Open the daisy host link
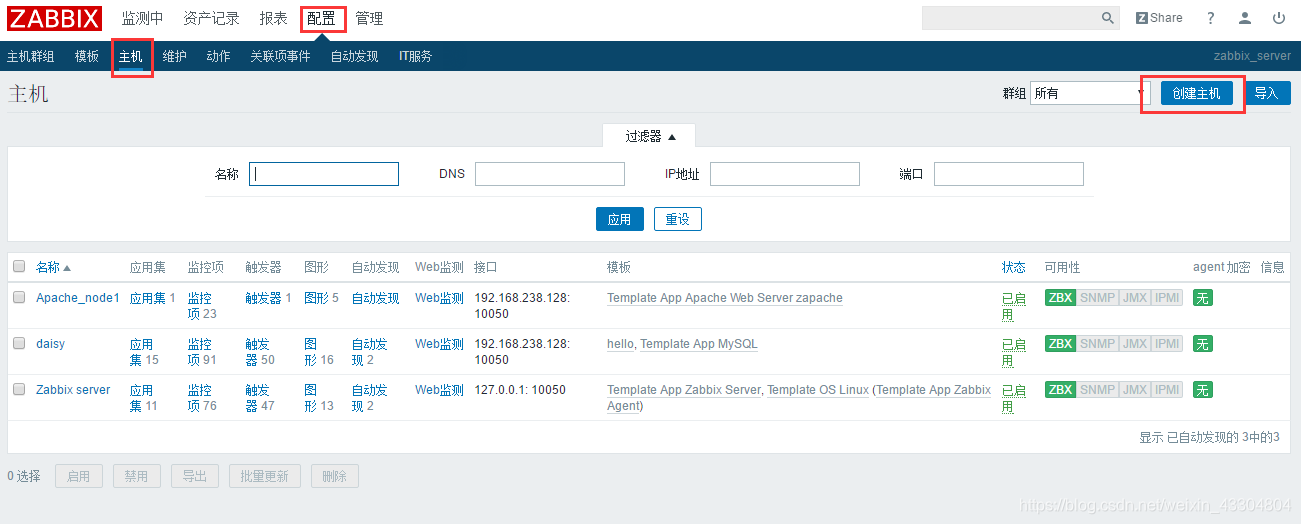Screen dimensions: 1301x524 [50, 344]
